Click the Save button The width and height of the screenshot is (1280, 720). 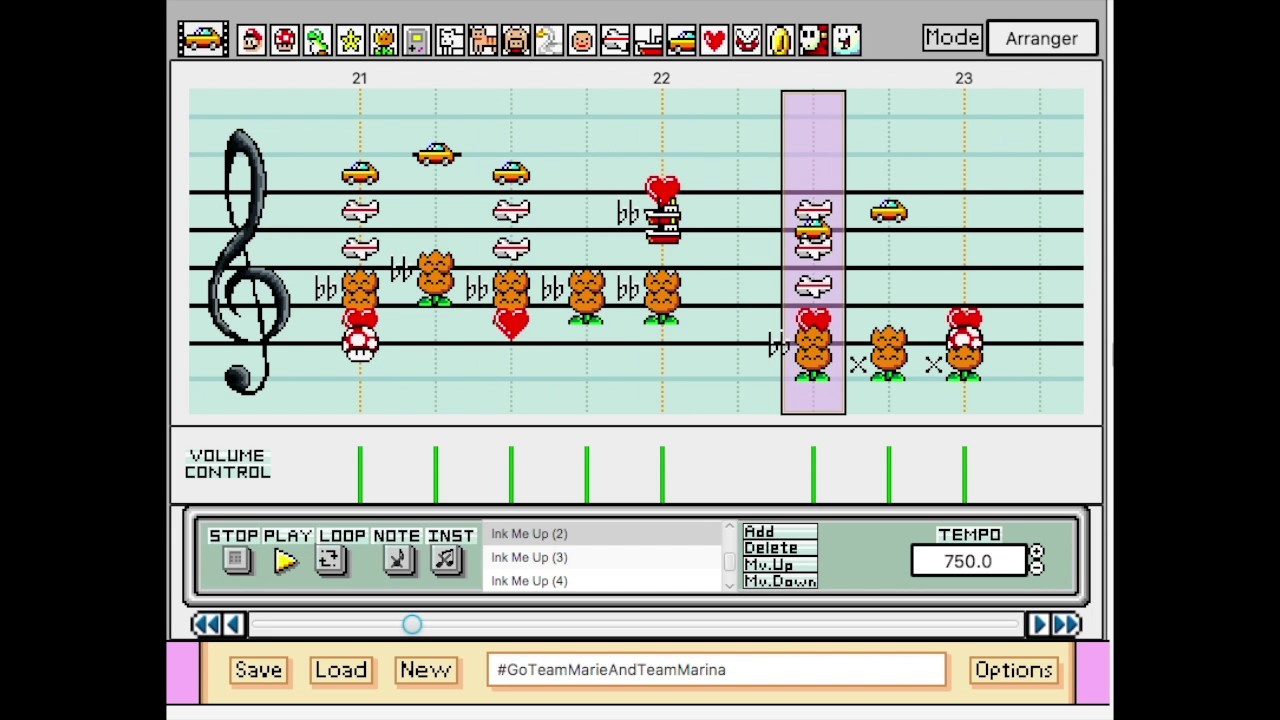tap(258, 670)
